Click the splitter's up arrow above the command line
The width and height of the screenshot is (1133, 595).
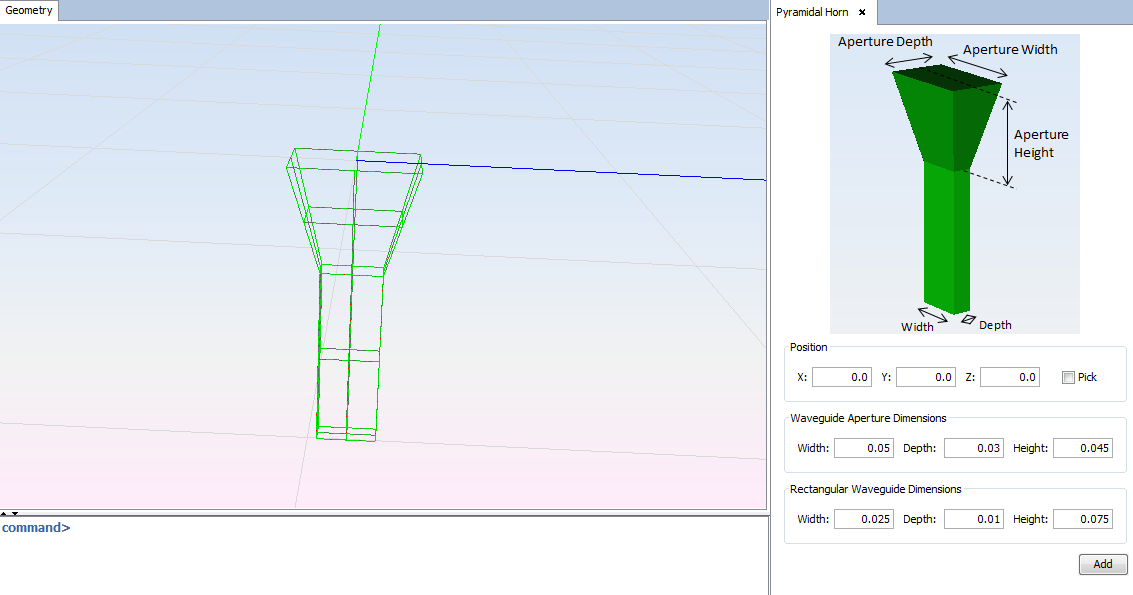click(x=4, y=513)
